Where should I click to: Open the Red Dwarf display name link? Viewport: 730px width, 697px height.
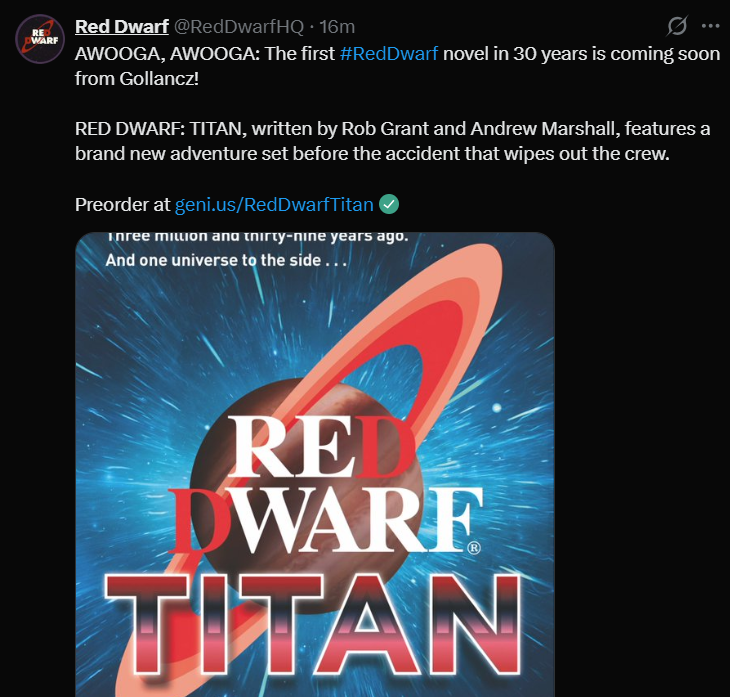[x=122, y=27]
